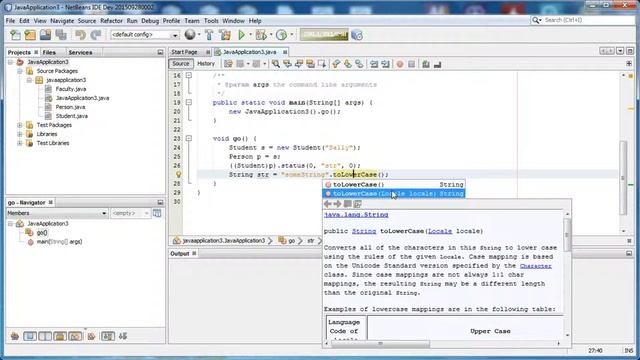Click the Debug Project toolbar icon

261,35
